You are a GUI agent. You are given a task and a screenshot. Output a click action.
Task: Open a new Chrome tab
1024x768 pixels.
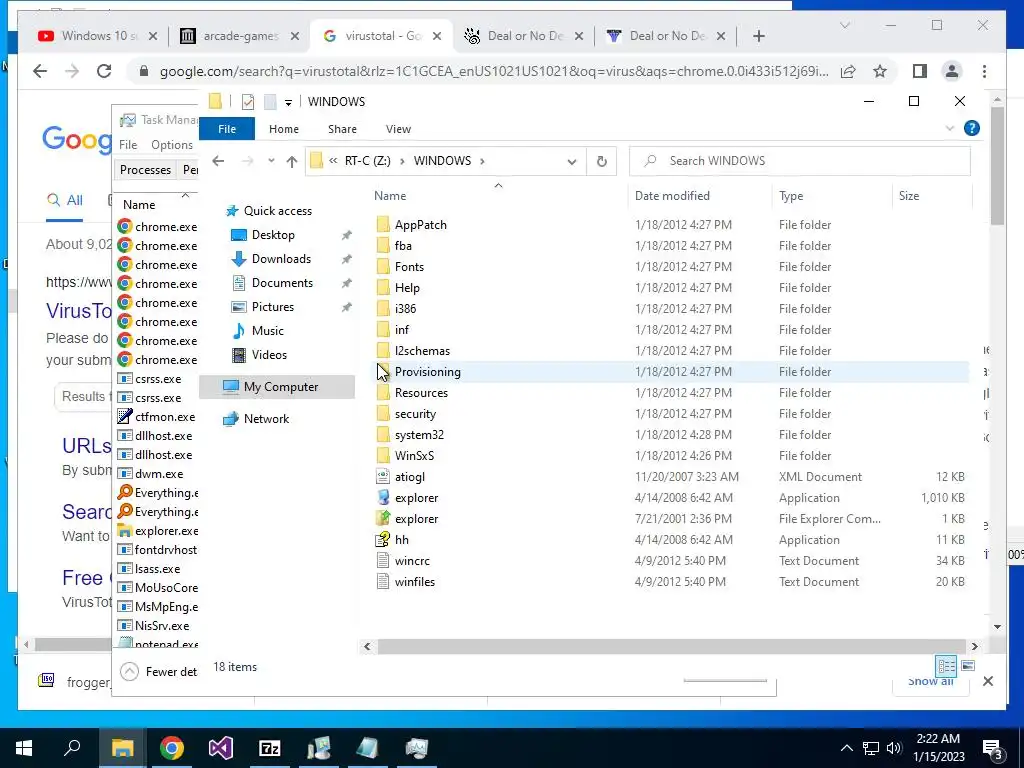click(758, 36)
